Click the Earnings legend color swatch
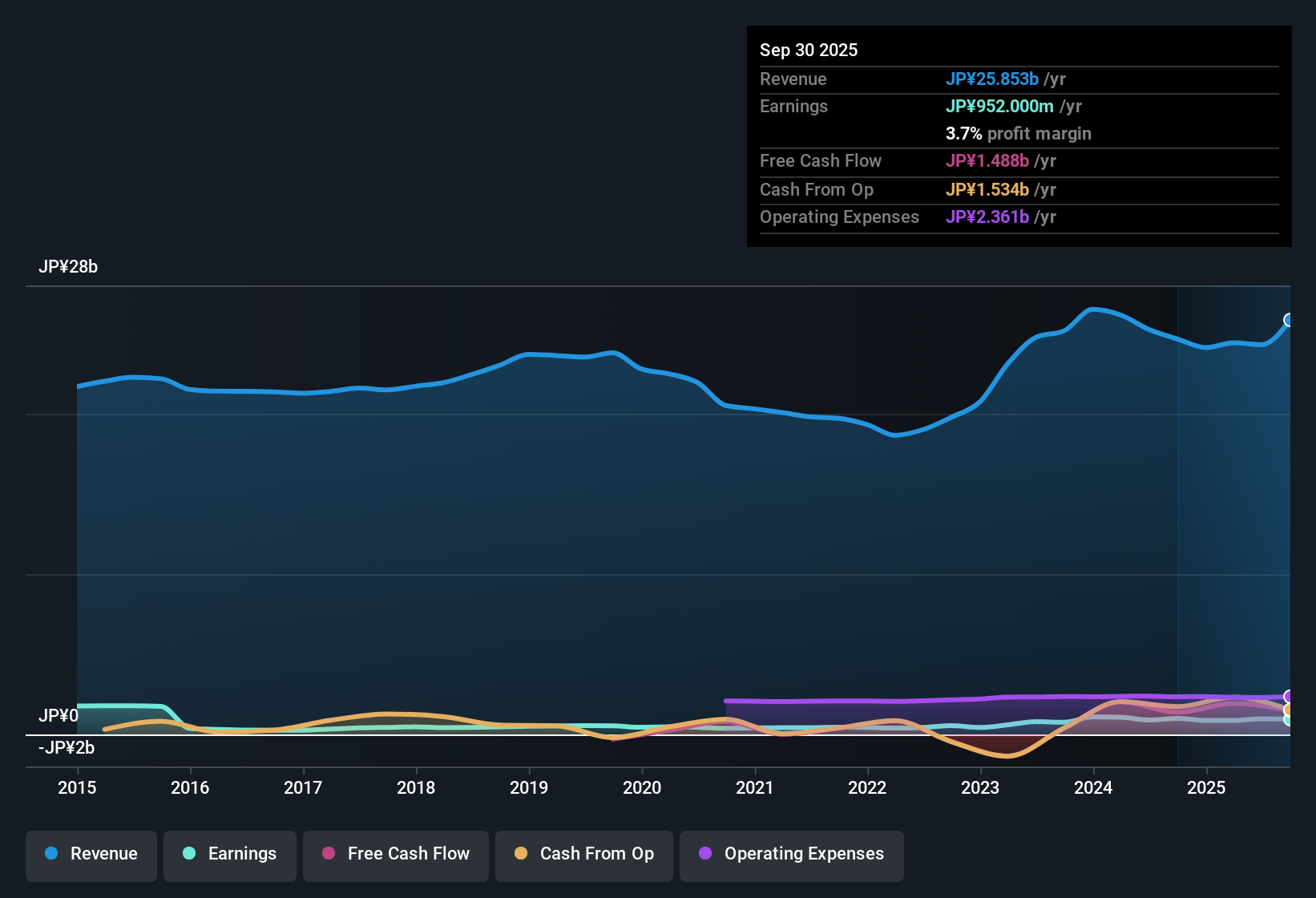 click(190, 854)
